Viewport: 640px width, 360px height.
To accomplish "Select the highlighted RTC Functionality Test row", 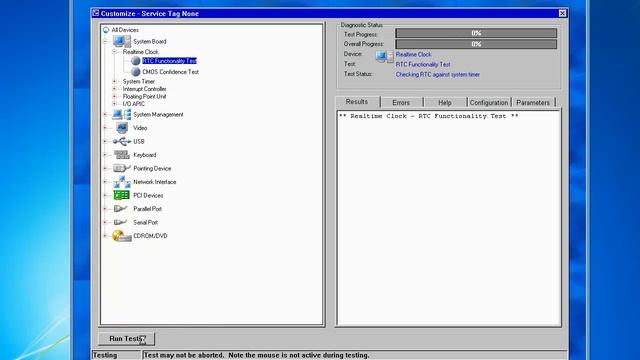I will pyautogui.click(x=169, y=61).
